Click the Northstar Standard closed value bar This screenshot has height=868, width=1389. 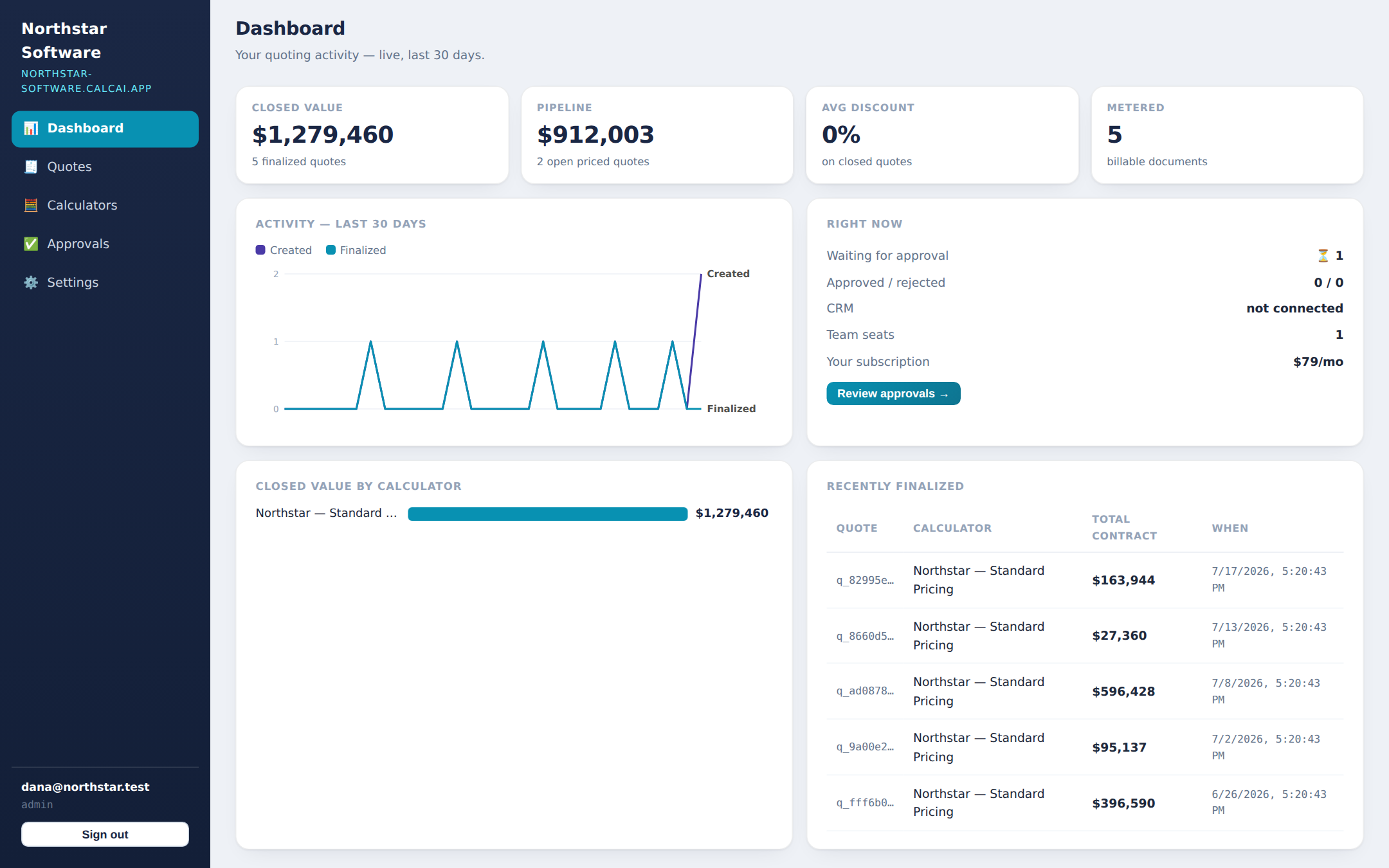(548, 514)
